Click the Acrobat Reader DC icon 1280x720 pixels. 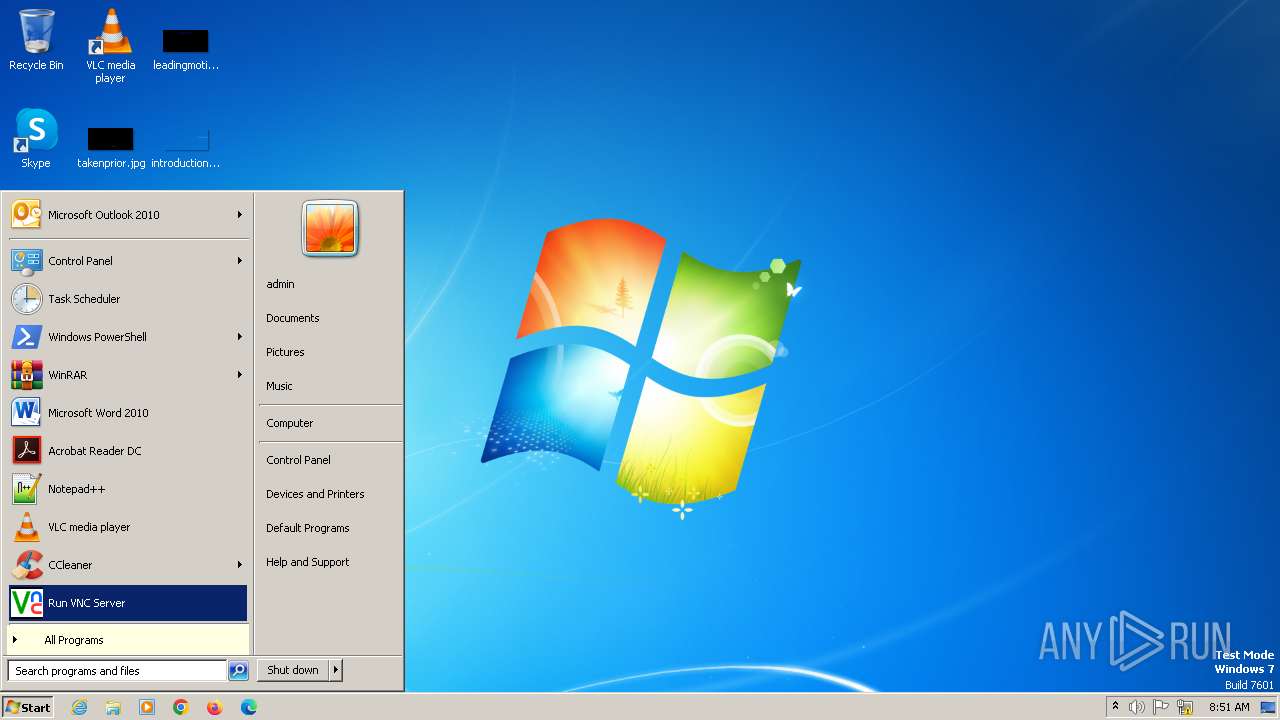click(x=27, y=450)
